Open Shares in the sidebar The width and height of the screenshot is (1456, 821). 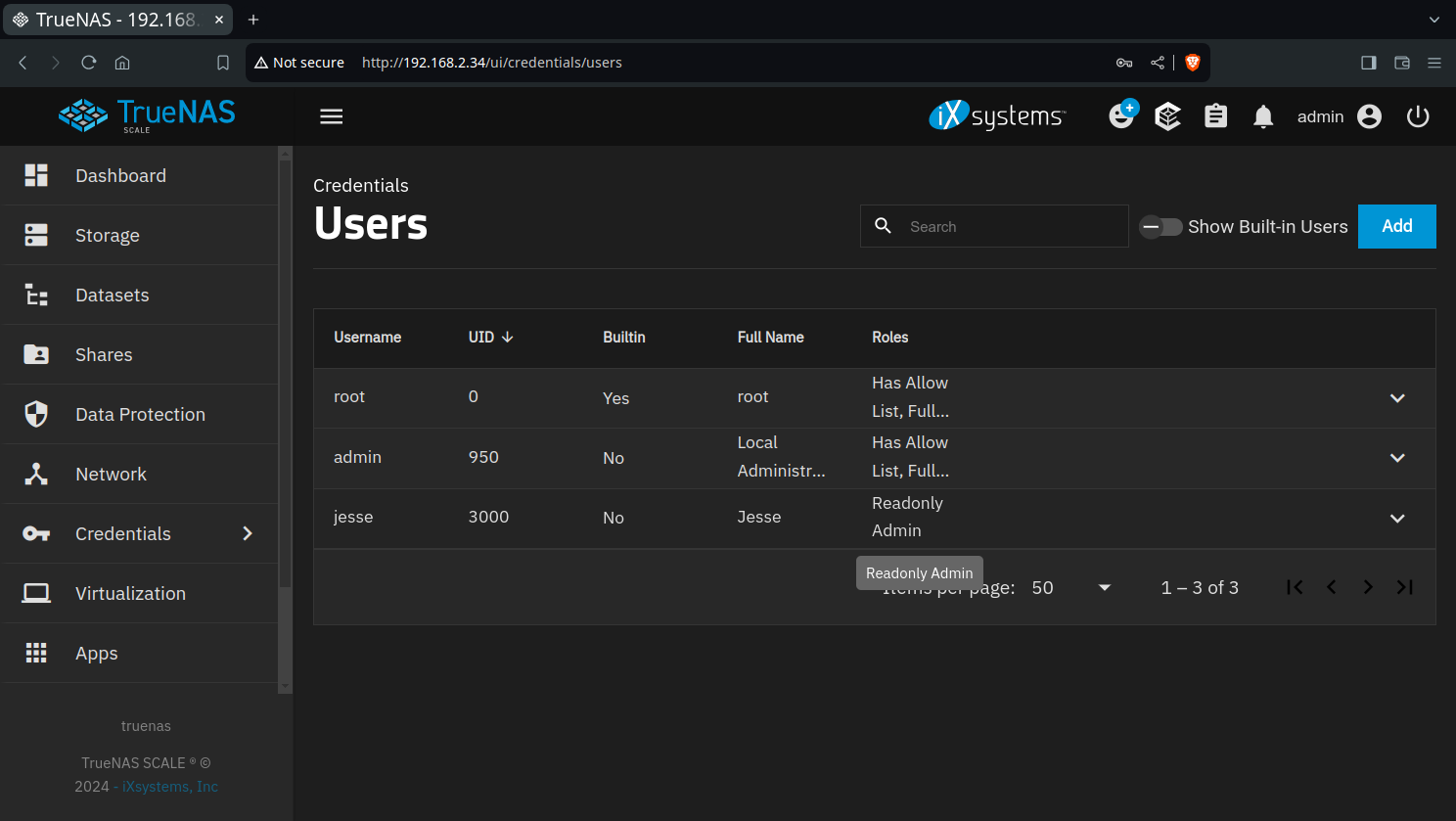pyautogui.click(x=141, y=354)
